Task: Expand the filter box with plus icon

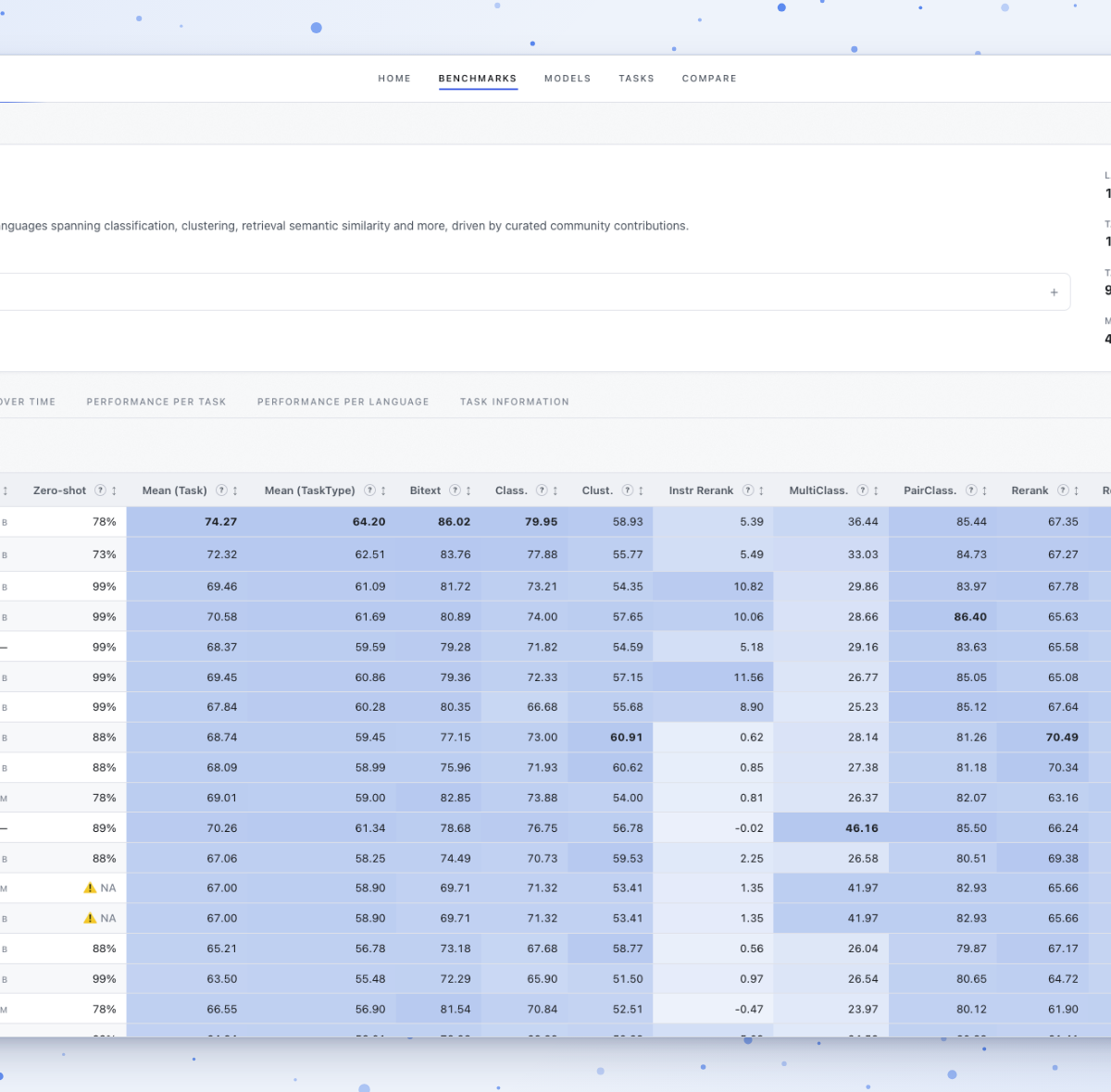Action: pyautogui.click(x=1054, y=292)
